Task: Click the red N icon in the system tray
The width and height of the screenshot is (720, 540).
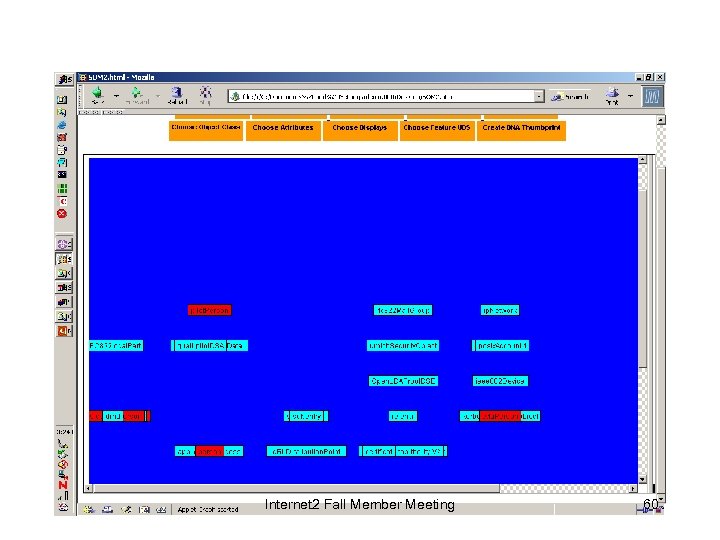Action: click(x=63, y=485)
